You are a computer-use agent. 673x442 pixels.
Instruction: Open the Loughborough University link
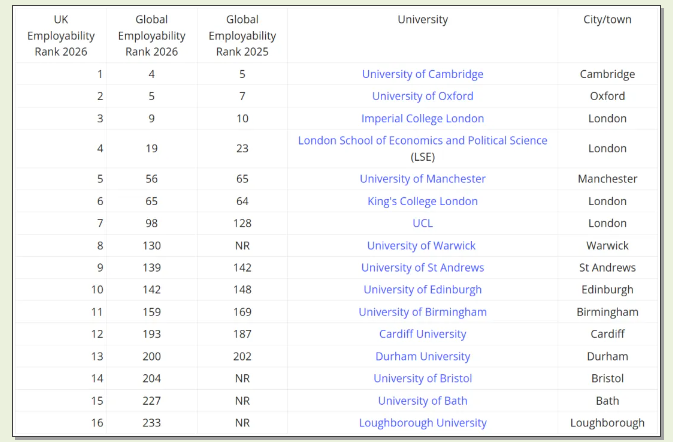(422, 423)
